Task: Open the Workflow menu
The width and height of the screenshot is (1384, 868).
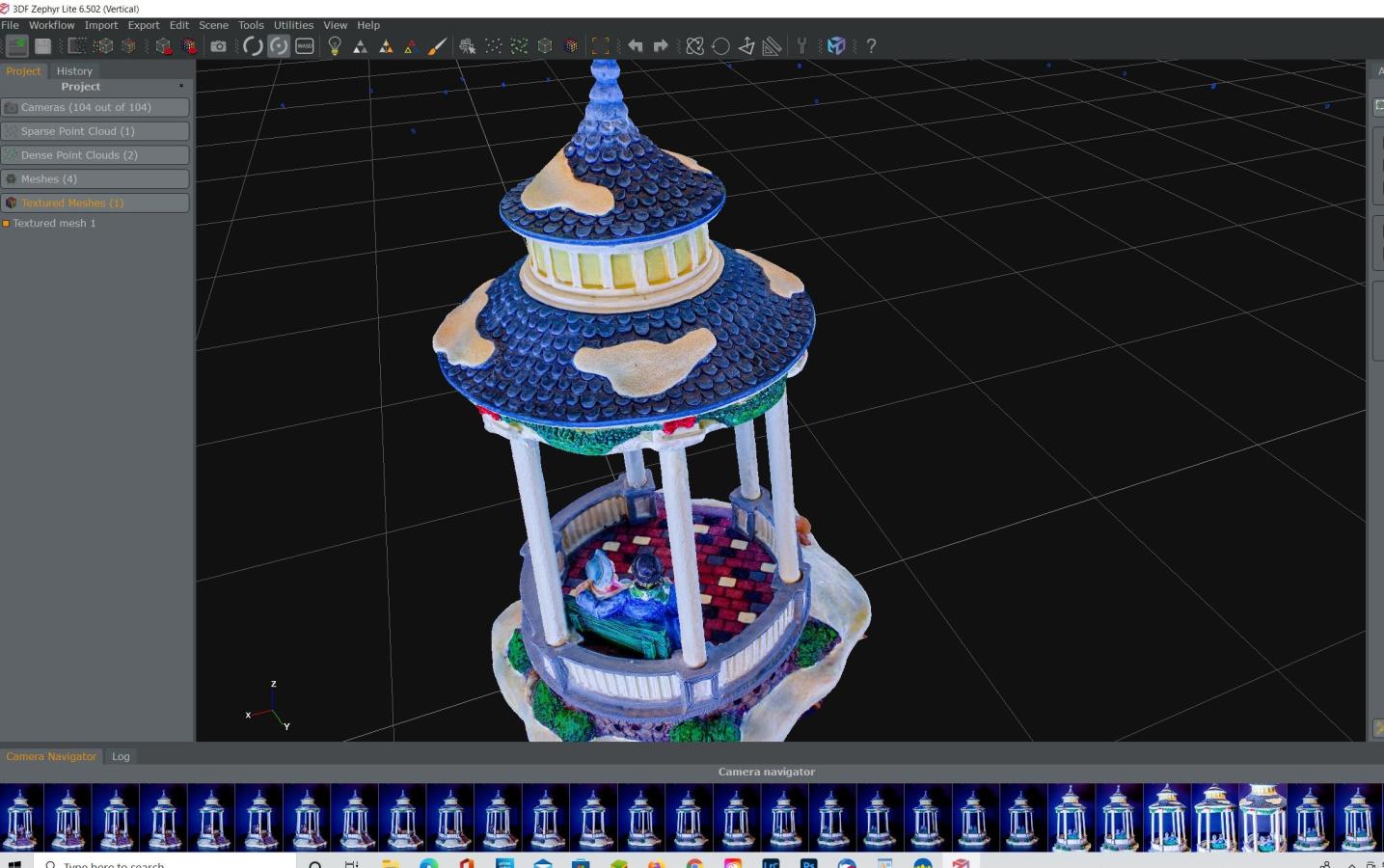Action: [x=51, y=25]
